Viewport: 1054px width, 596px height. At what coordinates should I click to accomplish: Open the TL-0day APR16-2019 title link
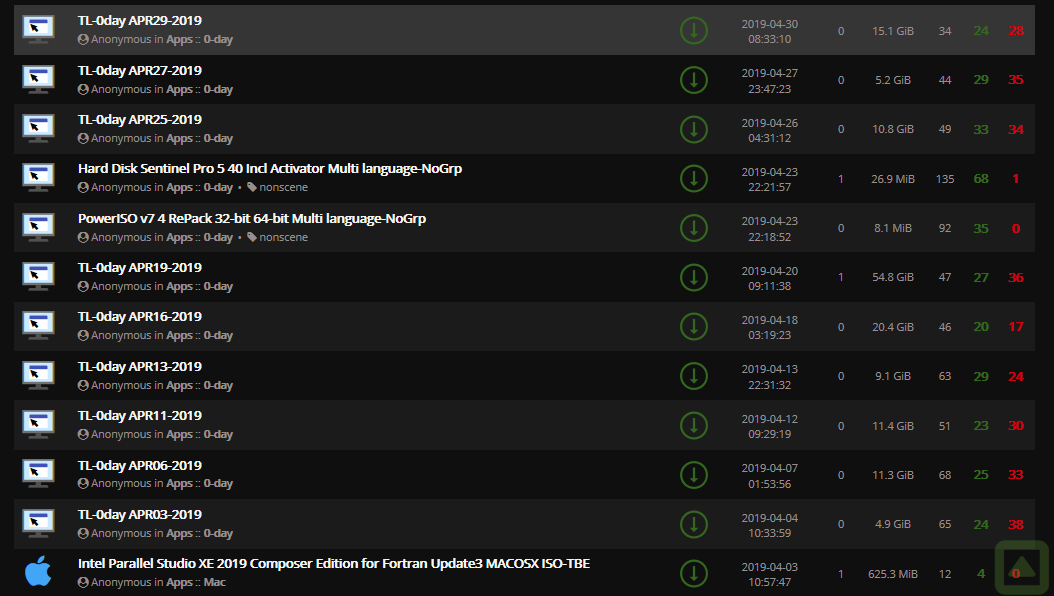coord(140,316)
